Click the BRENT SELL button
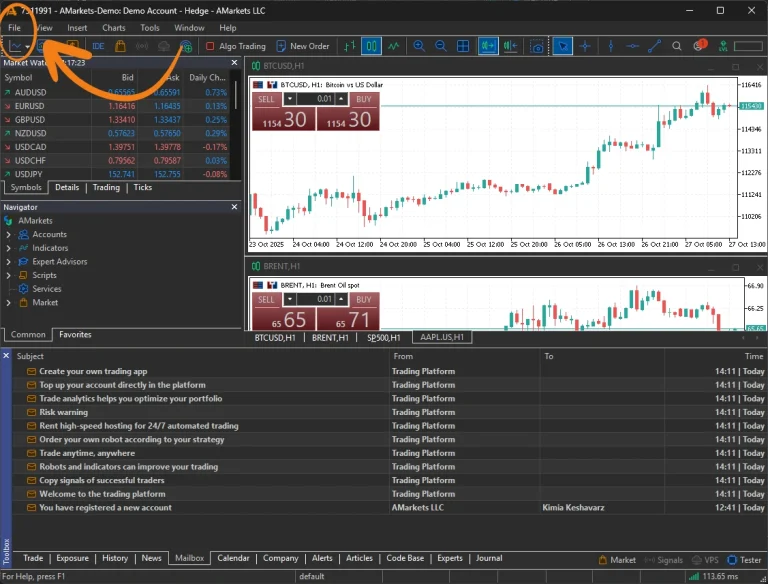 point(283,312)
